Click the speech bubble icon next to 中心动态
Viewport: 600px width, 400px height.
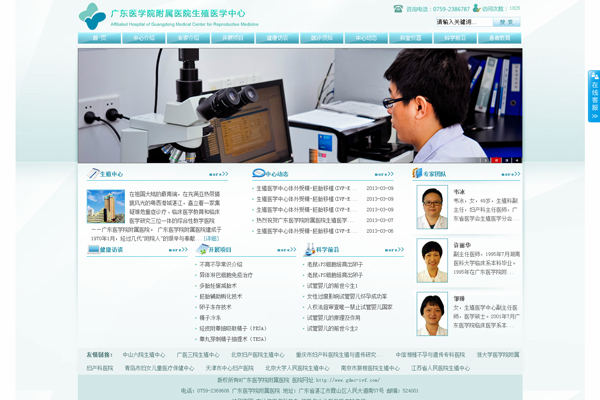(259, 173)
